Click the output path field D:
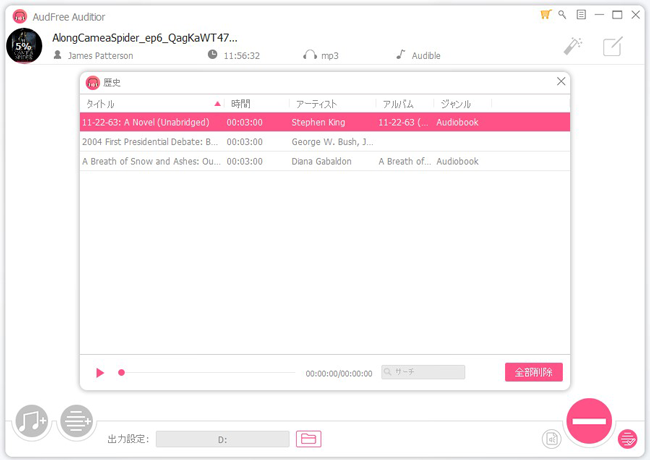Image resolution: width=650 pixels, height=460 pixels. point(223,439)
